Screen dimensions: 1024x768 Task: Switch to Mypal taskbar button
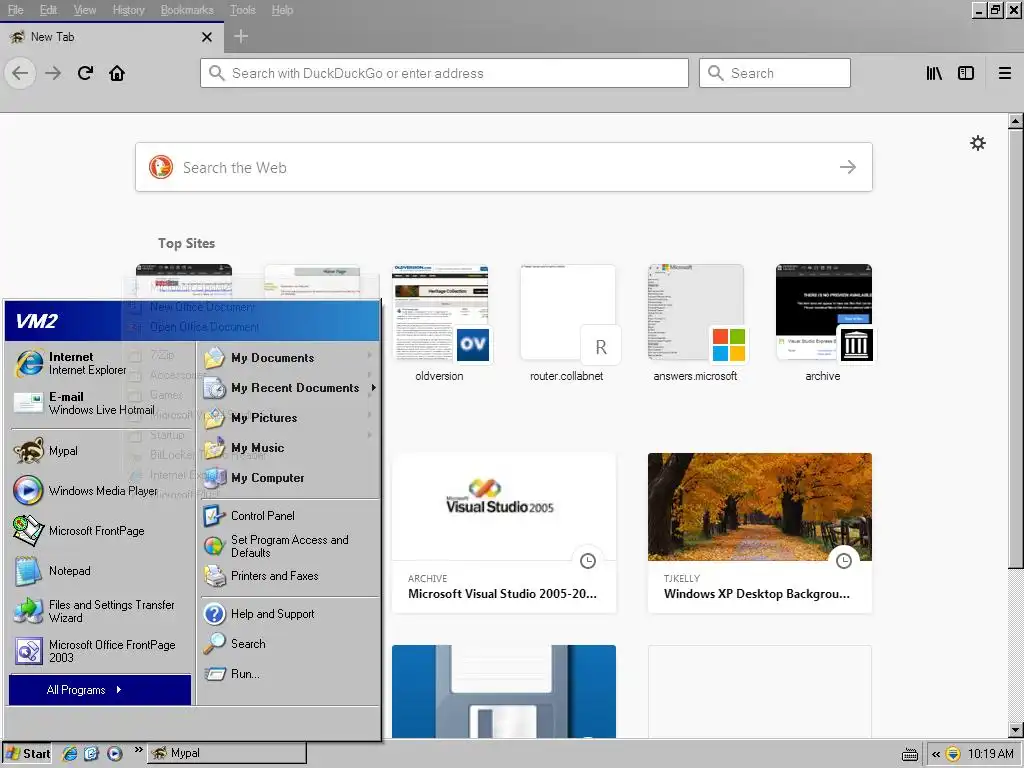coord(227,754)
